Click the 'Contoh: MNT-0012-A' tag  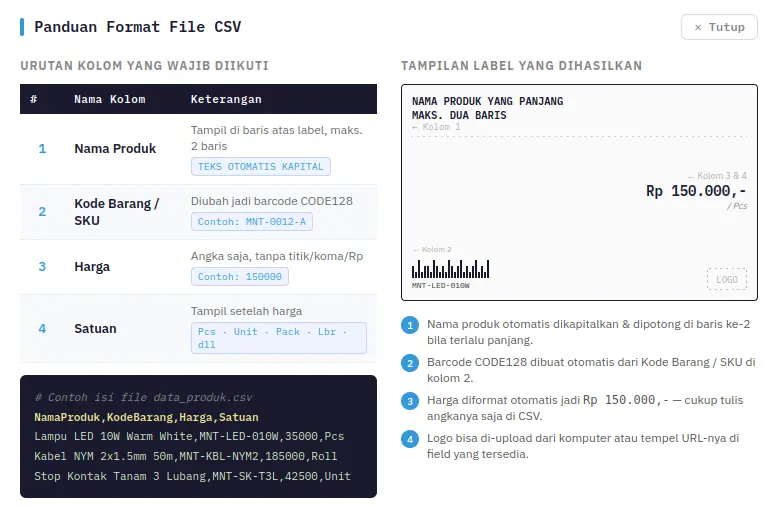pos(252,221)
